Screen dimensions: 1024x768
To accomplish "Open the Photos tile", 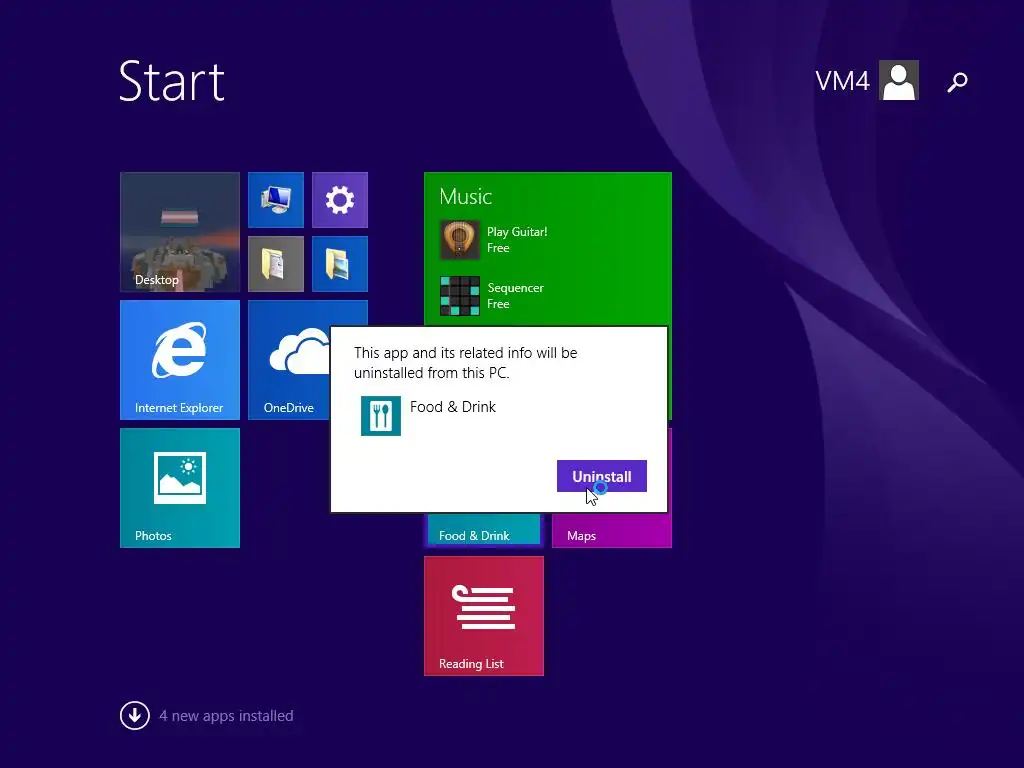I will [x=180, y=488].
